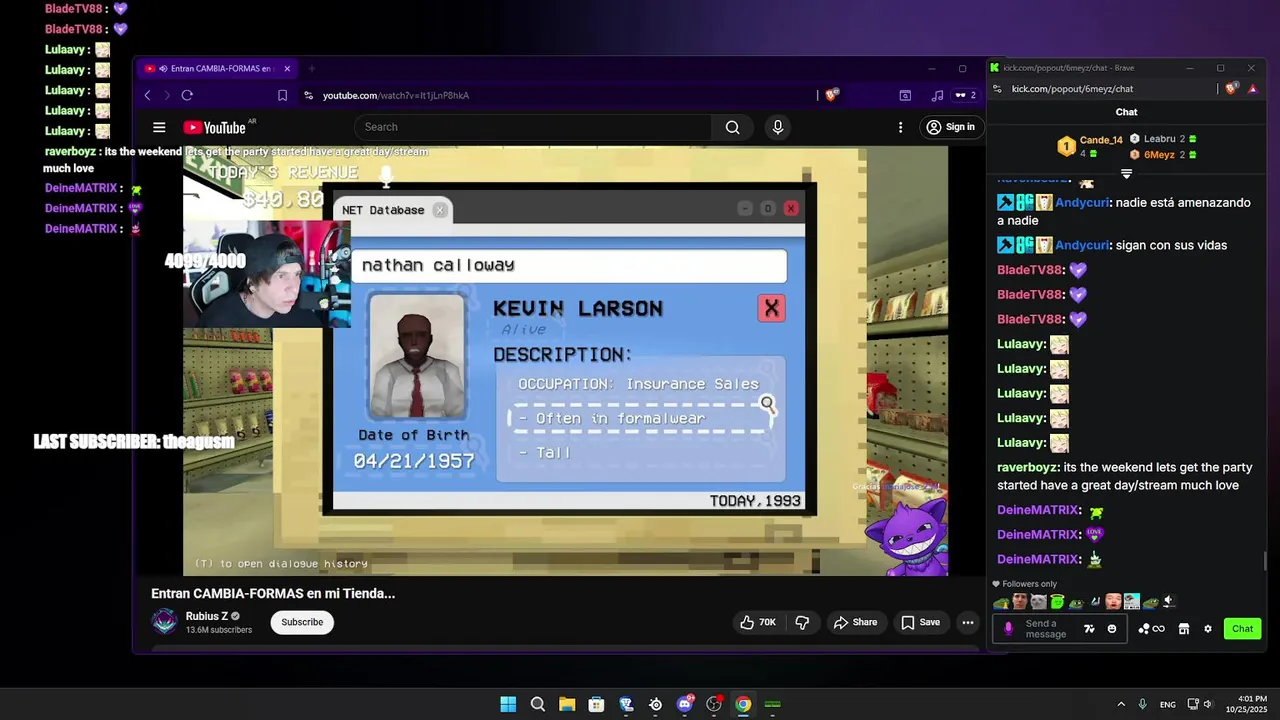
Task: Open the browser music note playlist icon
Action: 937,95
